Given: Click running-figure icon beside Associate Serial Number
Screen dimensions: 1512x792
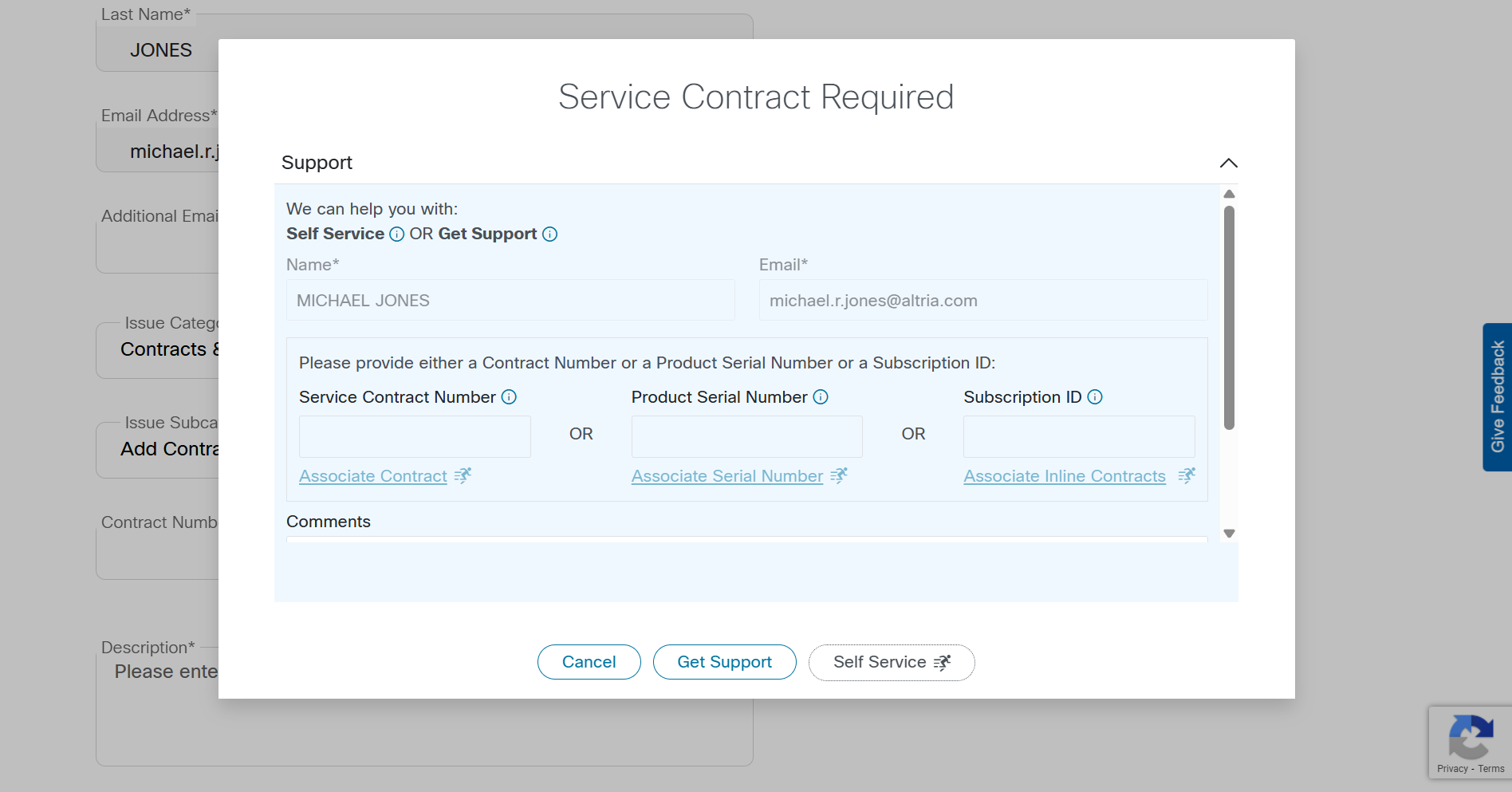Looking at the screenshot, I should (839, 476).
